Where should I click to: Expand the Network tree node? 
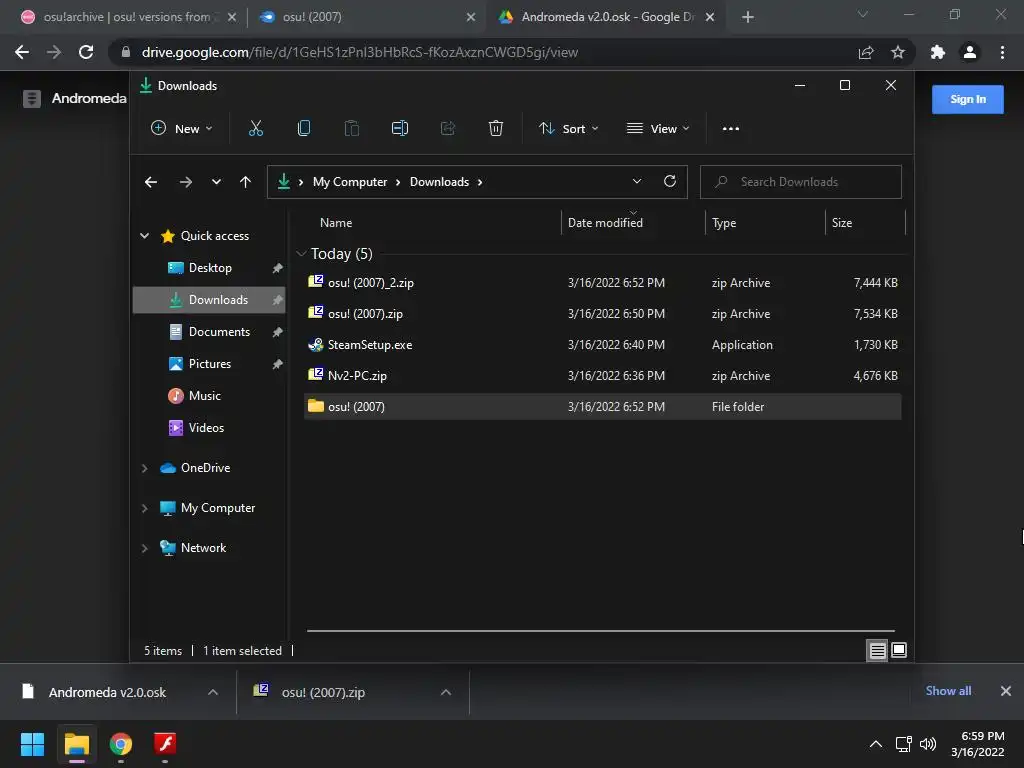coord(144,548)
